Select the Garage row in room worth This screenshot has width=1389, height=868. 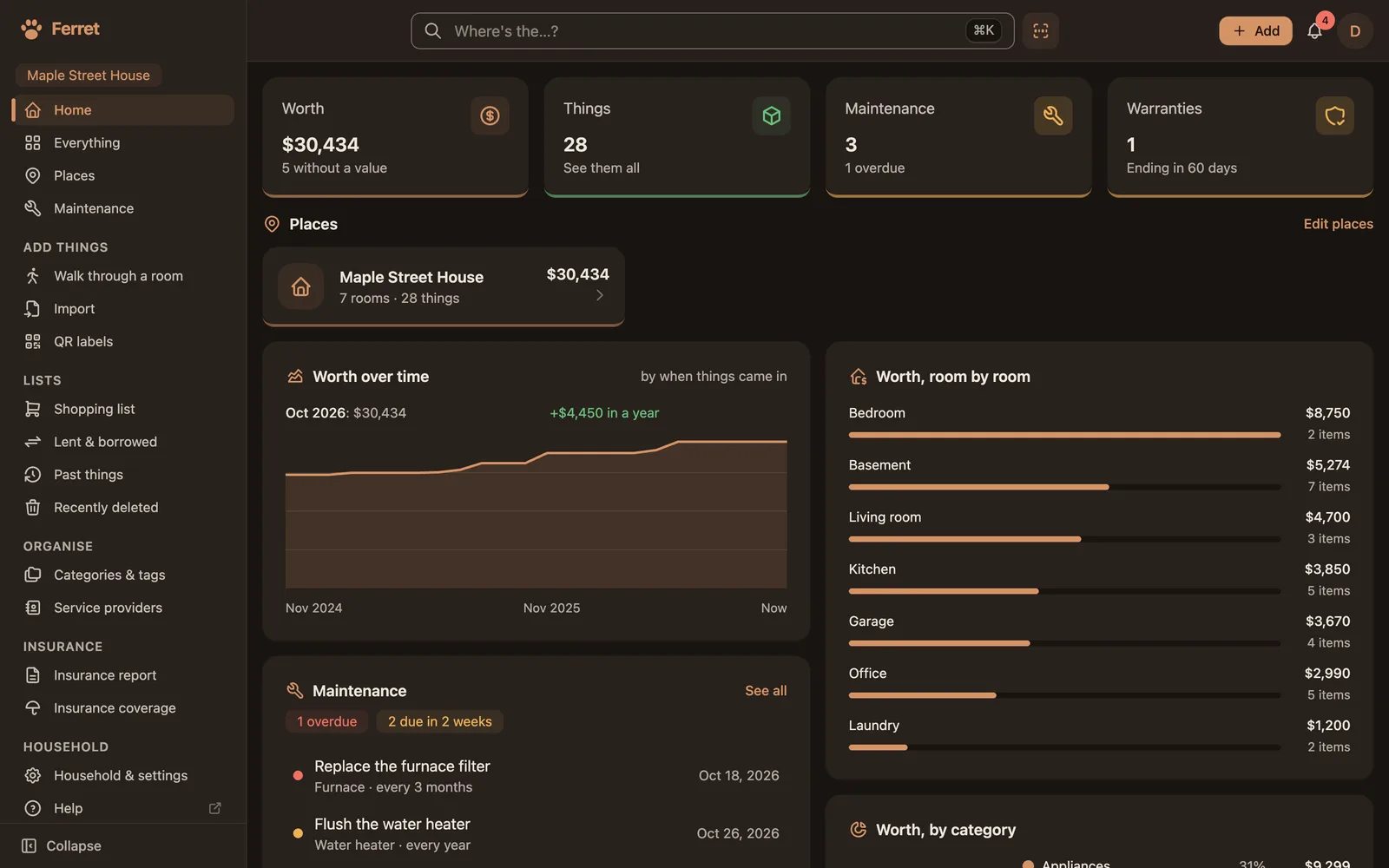pyautogui.click(x=1099, y=632)
